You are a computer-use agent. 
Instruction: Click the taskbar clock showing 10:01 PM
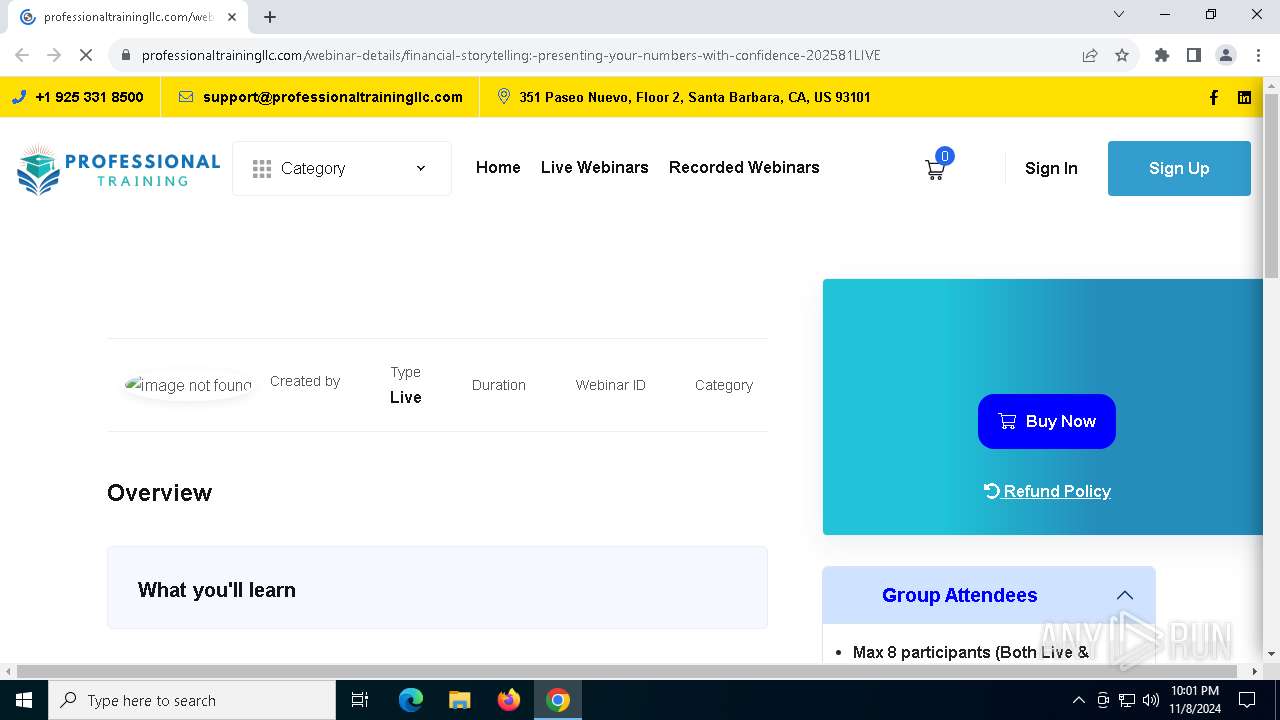pos(1195,700)
